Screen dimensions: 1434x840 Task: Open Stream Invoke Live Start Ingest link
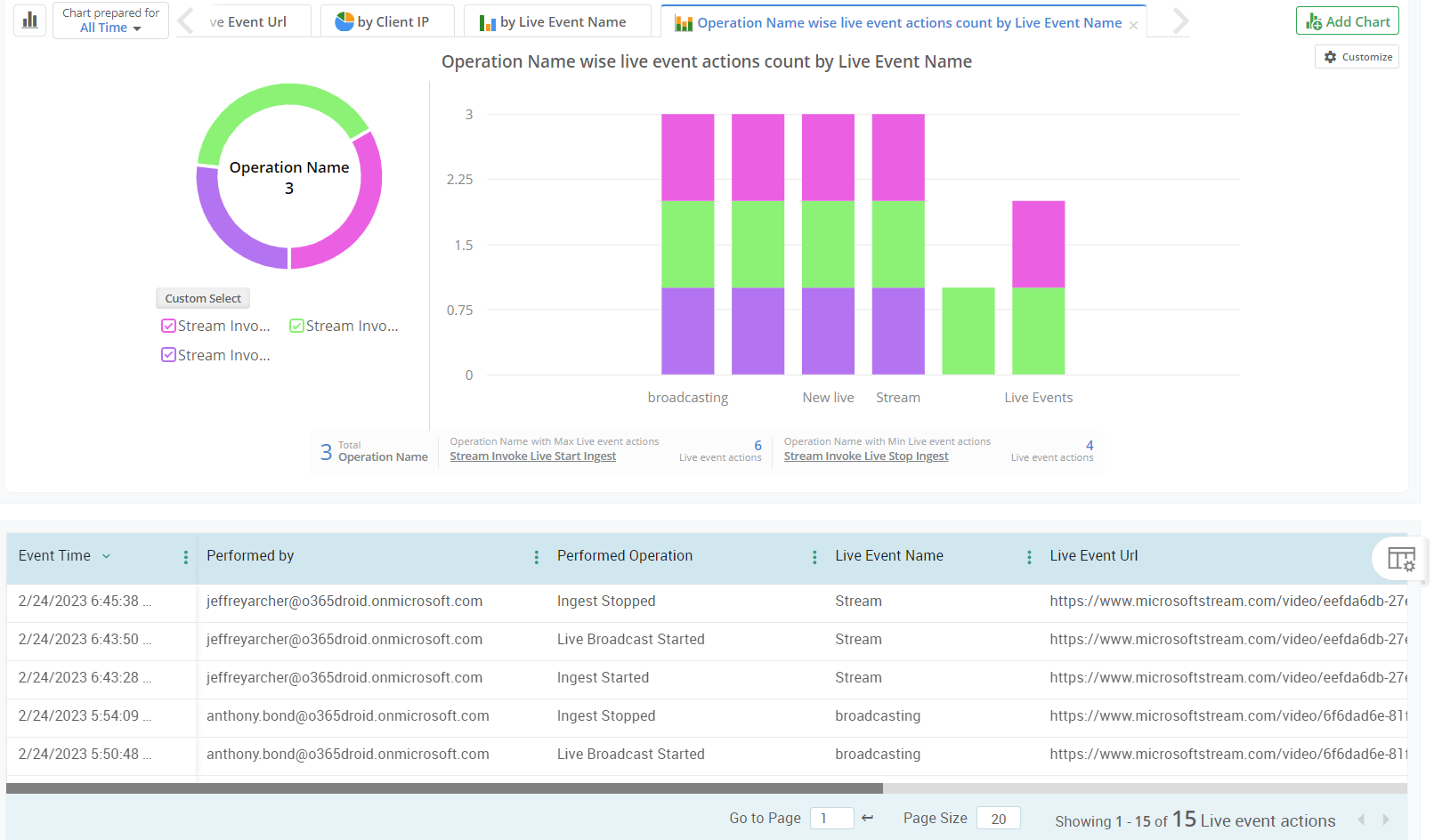532,456
